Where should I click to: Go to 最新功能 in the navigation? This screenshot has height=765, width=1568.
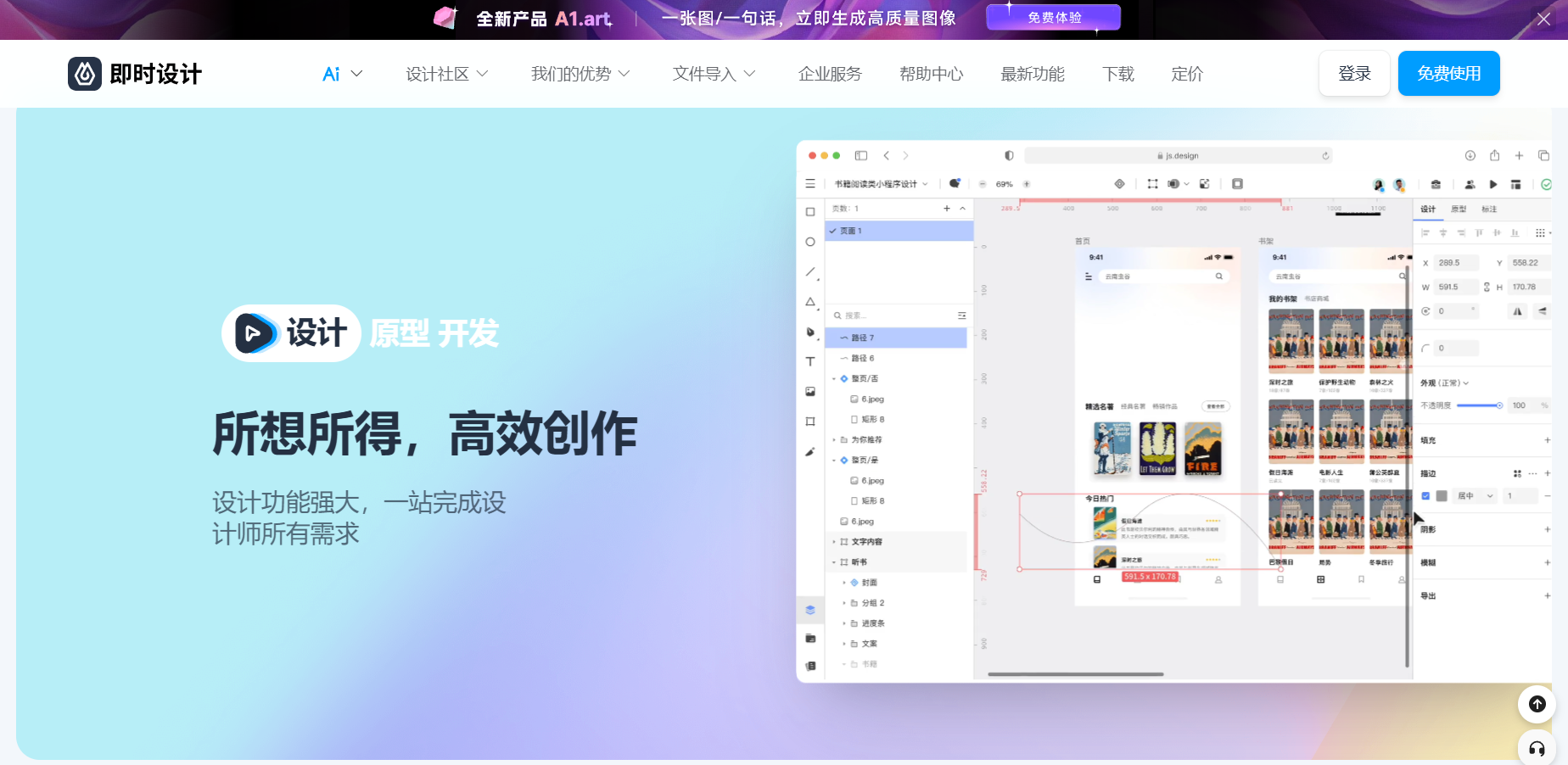point(1033,74)
